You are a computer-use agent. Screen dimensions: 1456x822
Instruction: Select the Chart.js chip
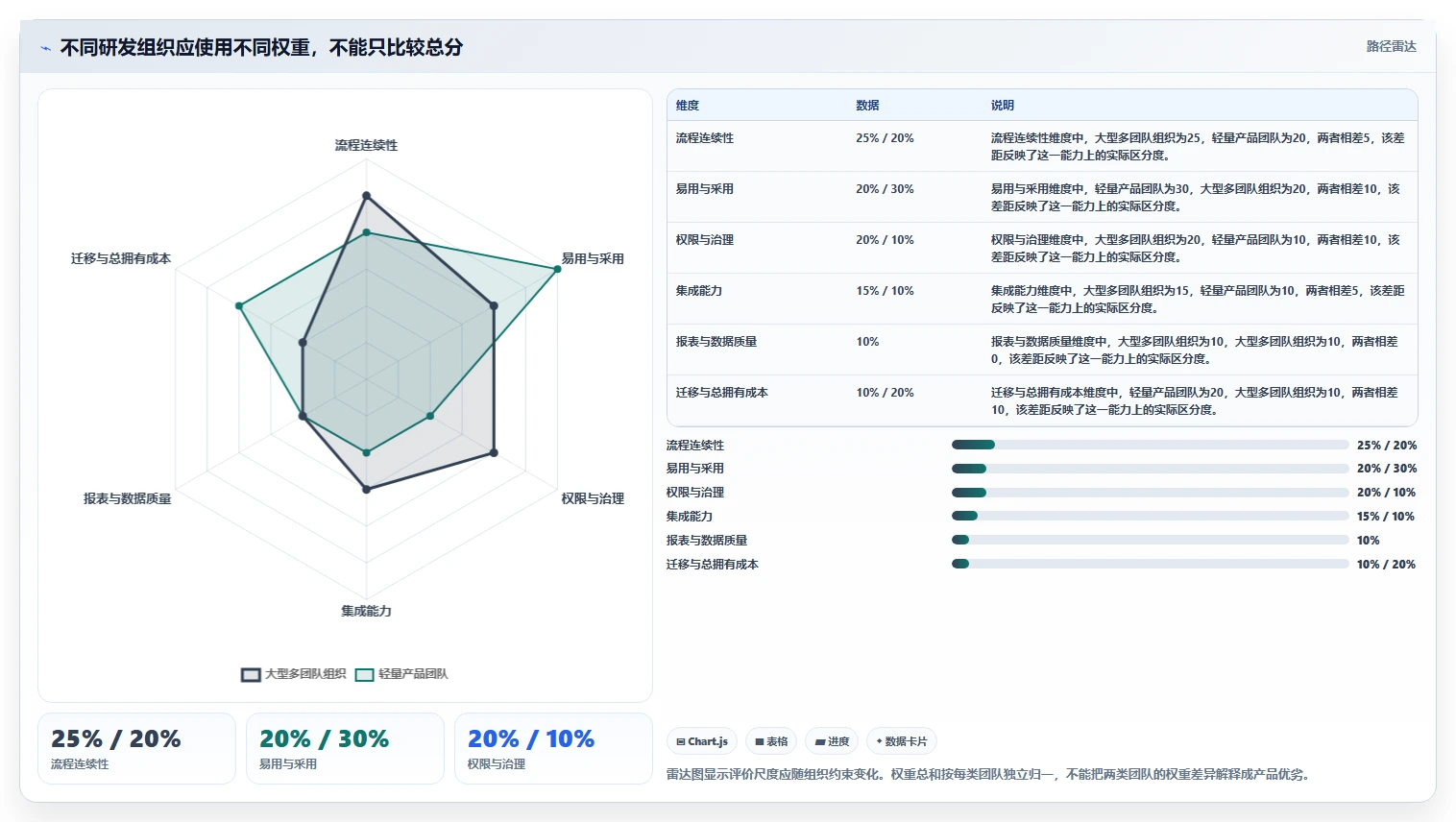(x=702, y=741)
